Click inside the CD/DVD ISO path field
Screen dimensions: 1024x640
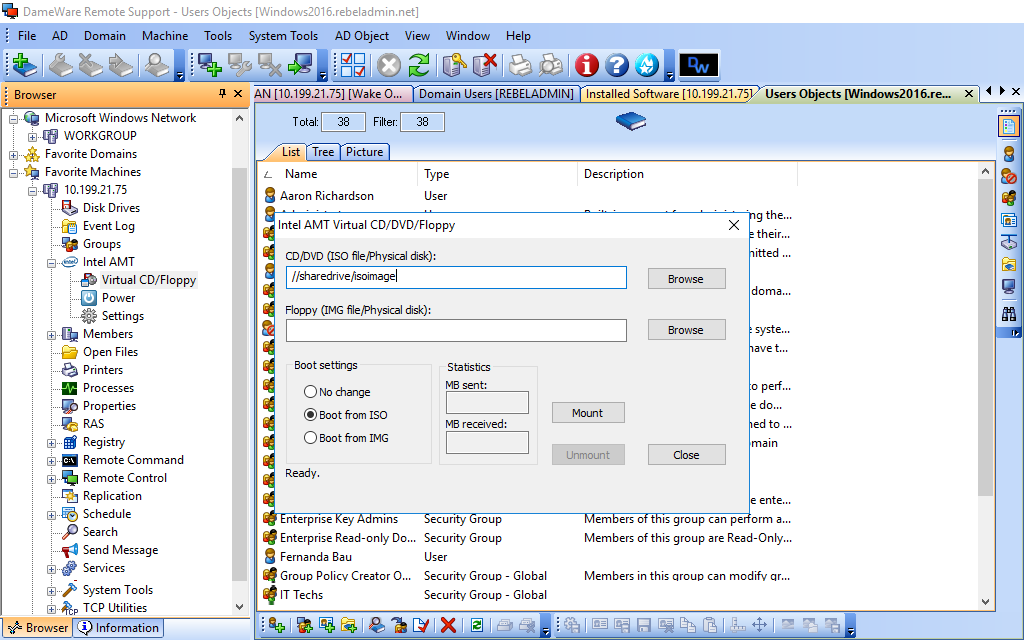pos(455,277)
